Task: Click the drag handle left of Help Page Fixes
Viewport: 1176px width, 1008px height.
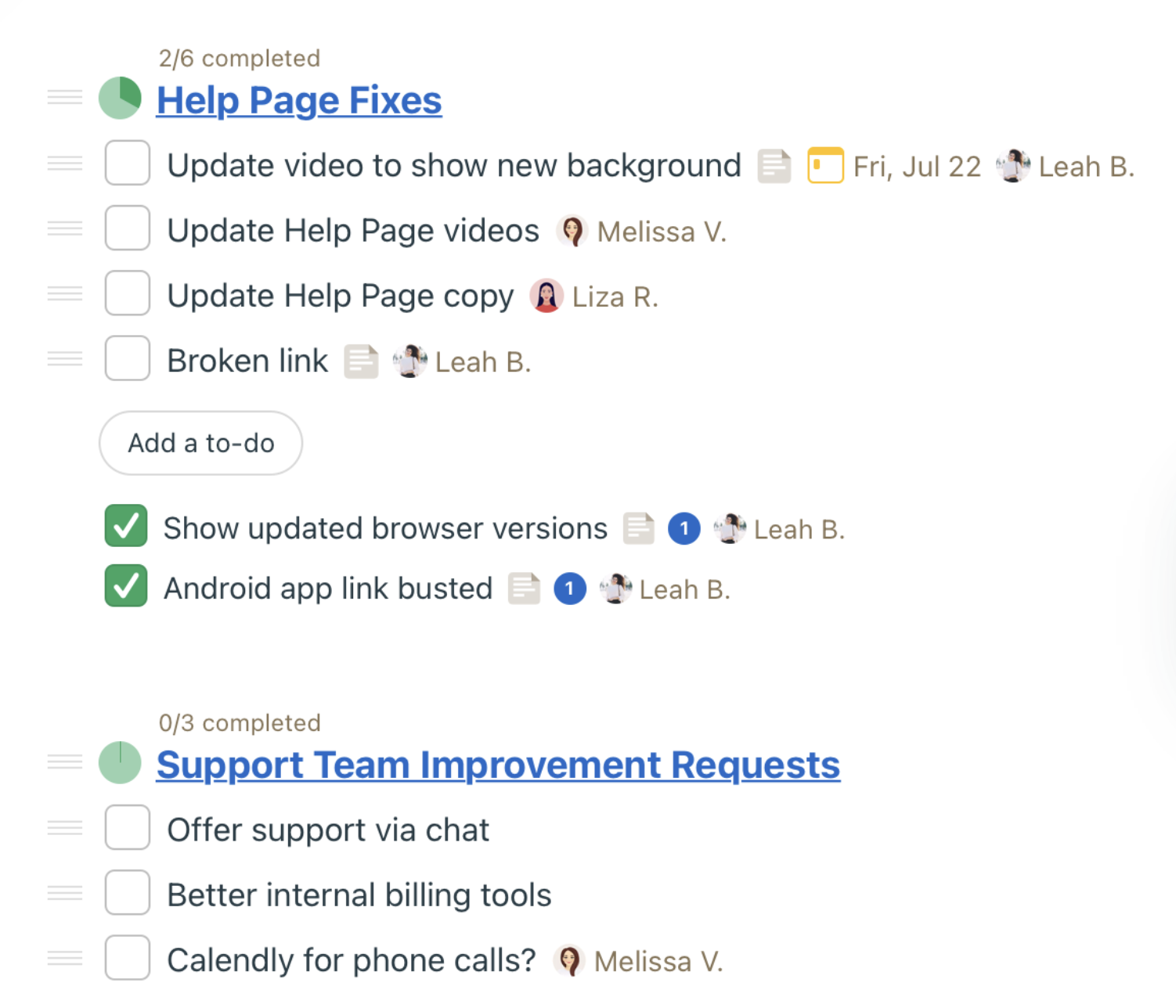Action: click(x=65, y=98)
